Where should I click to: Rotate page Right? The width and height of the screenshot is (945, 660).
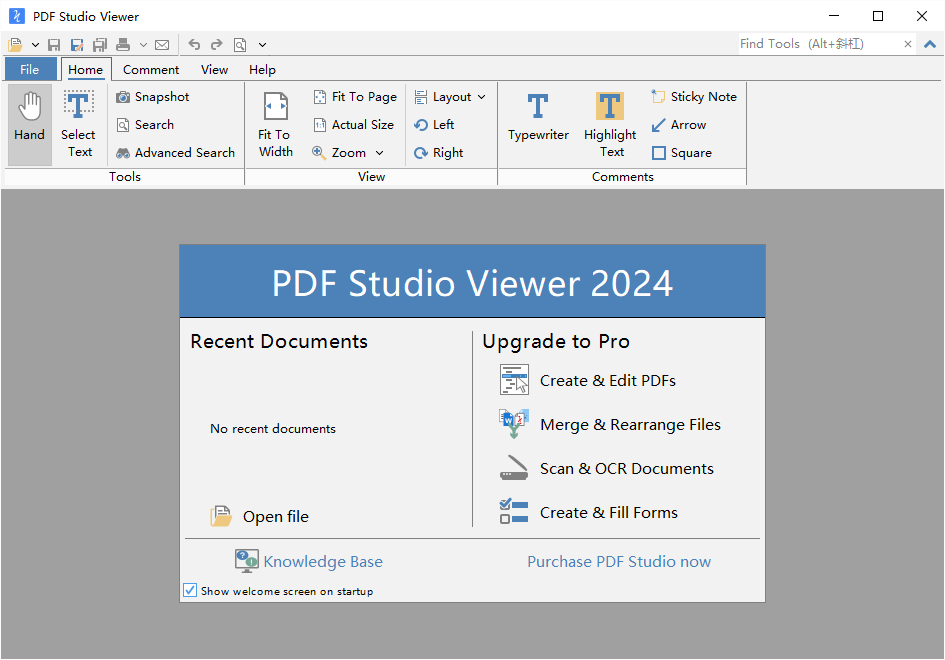[439, 152]
